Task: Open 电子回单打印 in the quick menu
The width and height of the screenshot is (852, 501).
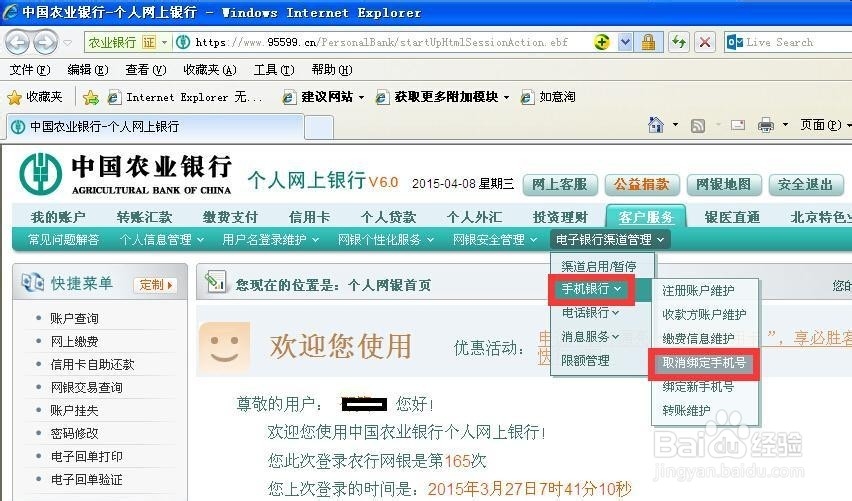Action: (x=86, y=456)
